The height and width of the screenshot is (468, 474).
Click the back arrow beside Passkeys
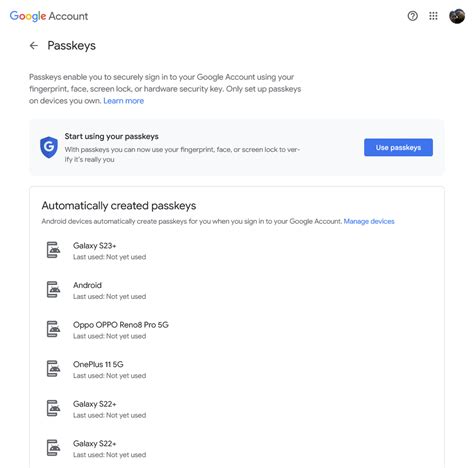pos(34,46)
